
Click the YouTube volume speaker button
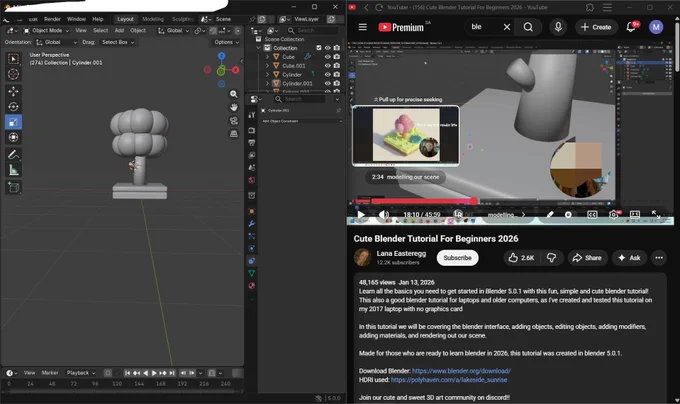tap(383, 215)
